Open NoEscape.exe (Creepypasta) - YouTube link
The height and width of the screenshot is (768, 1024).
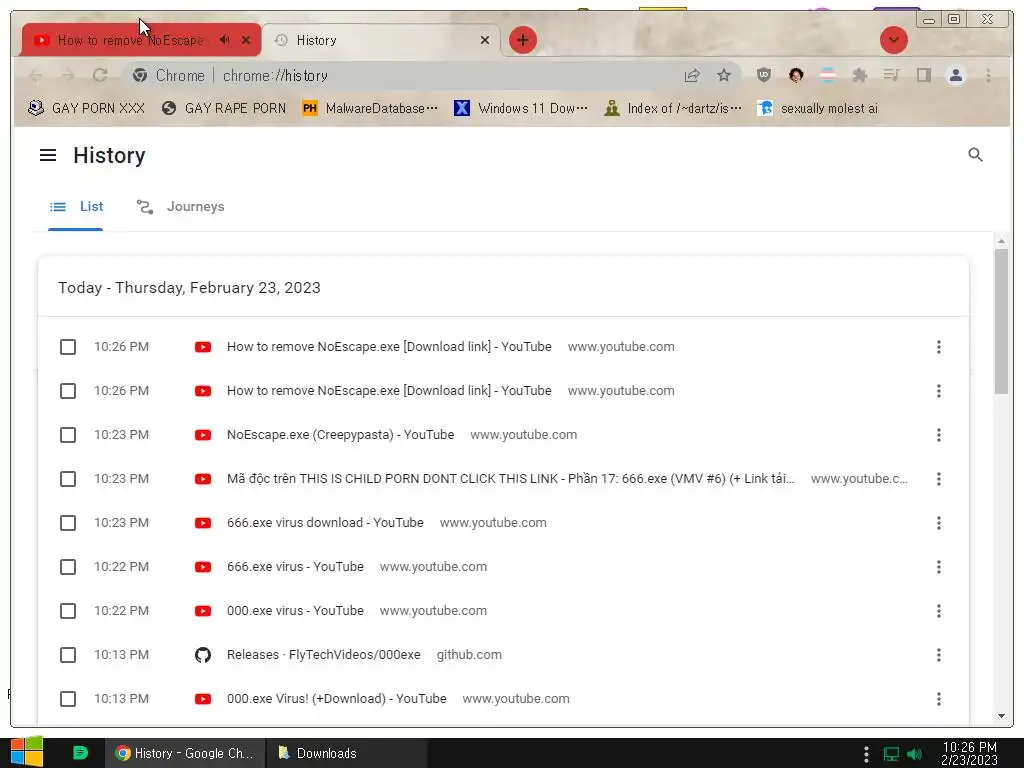tap(340, 435)
